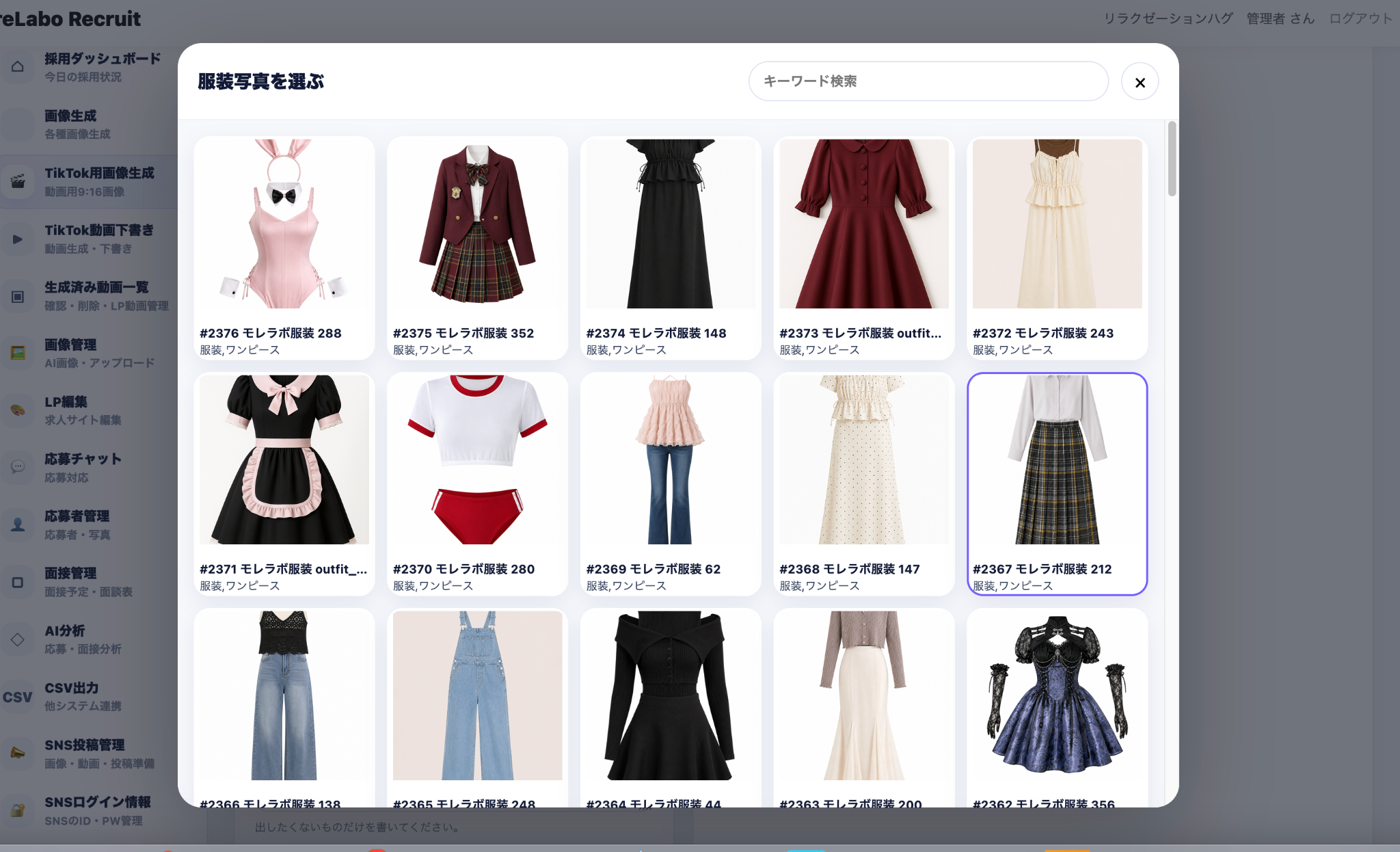
Task: Open LP編集 sidebar entry
Action: coord(89,410)
